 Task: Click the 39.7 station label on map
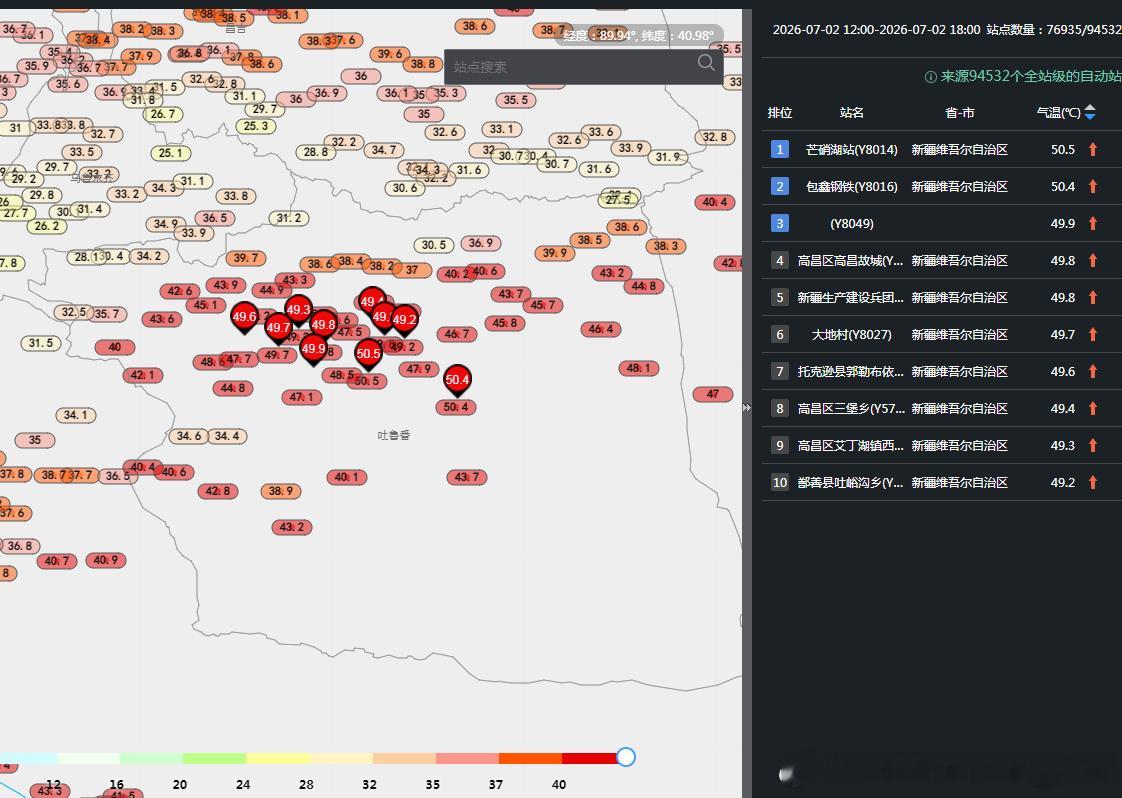coord(245,258)
